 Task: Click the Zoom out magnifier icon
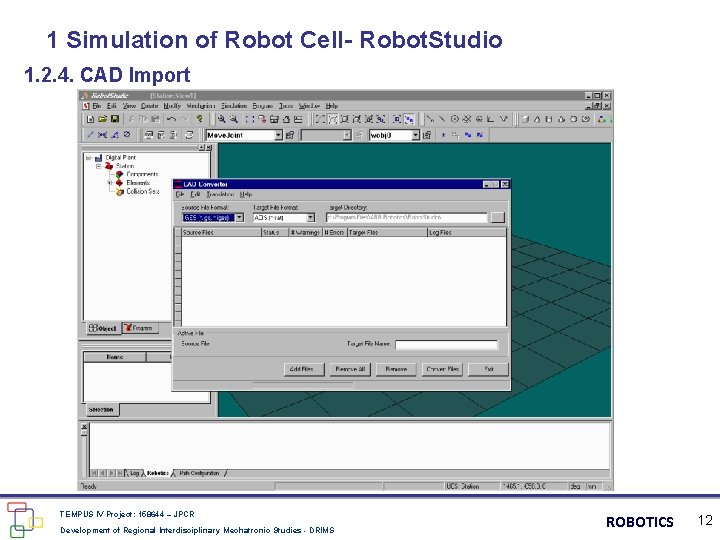tap(234, 119)
